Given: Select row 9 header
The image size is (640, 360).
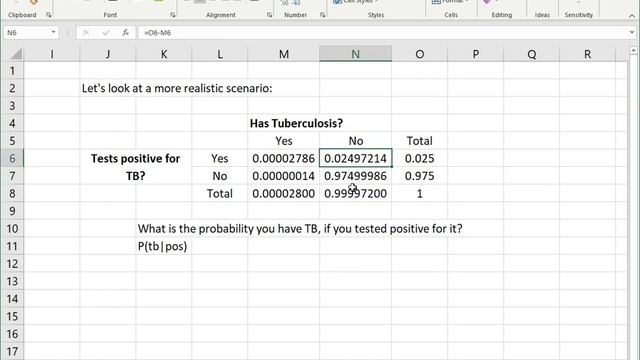Looking at the screenshot, I should (12, 211).
